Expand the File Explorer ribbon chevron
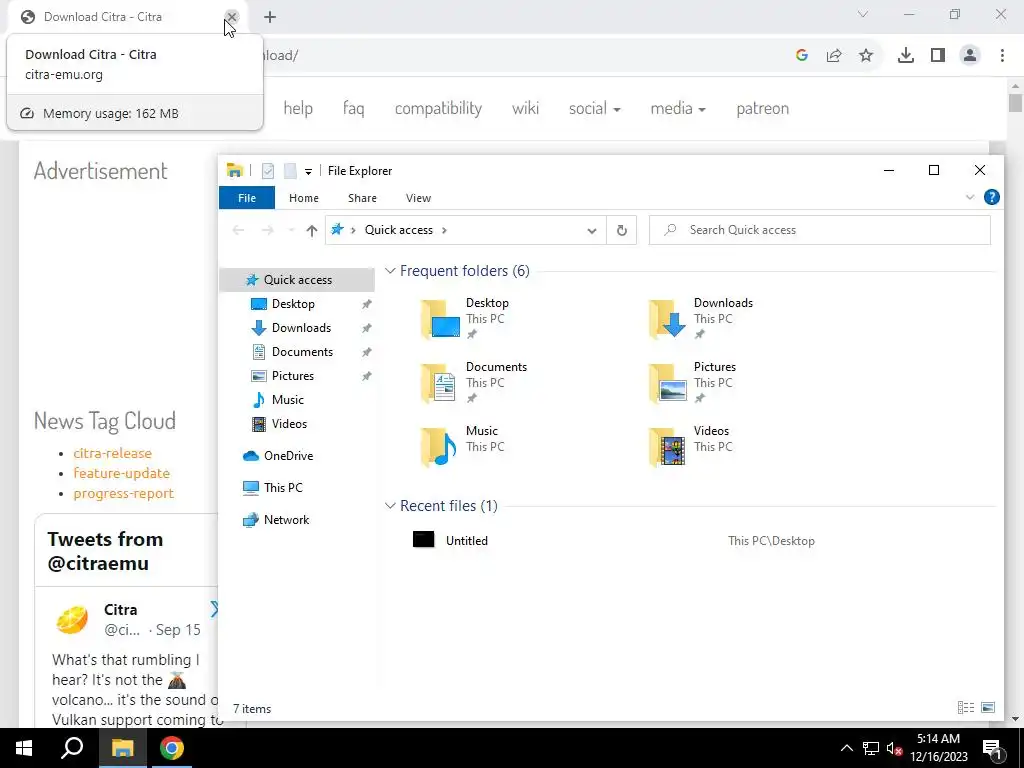This screenshot has height=768, width=1024. coord(970,197)
